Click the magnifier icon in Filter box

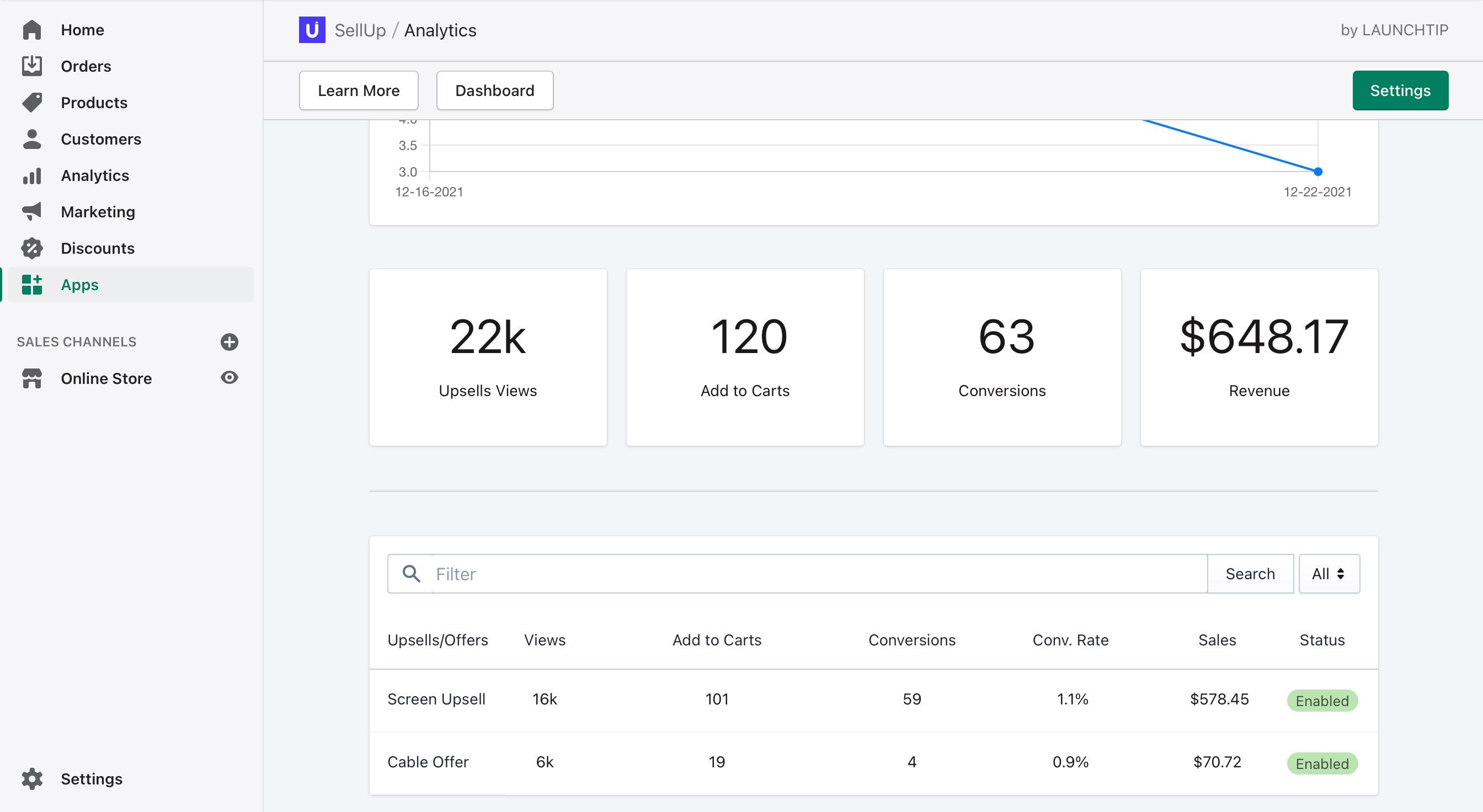tap(411, 573)
